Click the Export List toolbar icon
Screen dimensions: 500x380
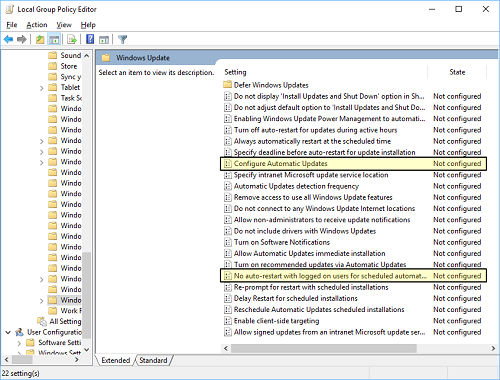tap(72, 40)
